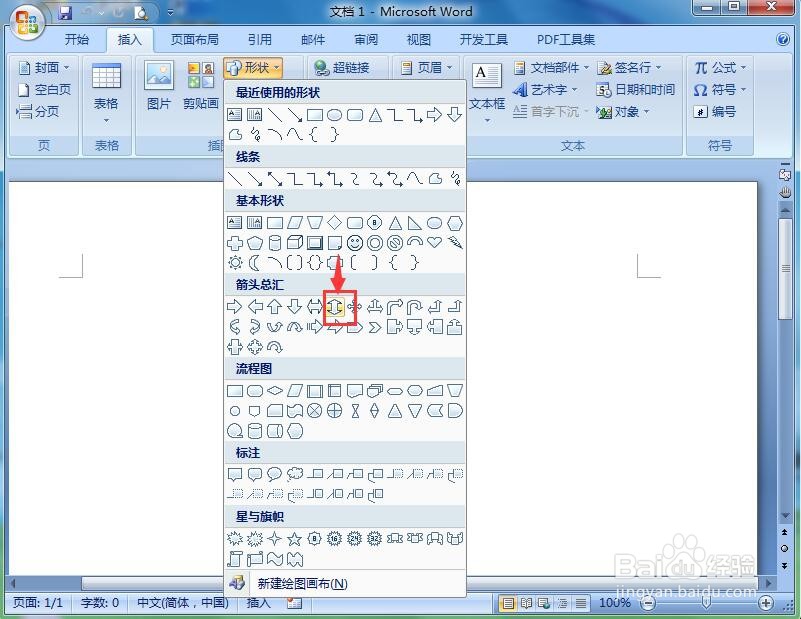This screenshot has height=619, width=801.
Task: Click the Office button logo
Action: click(27, 21)
